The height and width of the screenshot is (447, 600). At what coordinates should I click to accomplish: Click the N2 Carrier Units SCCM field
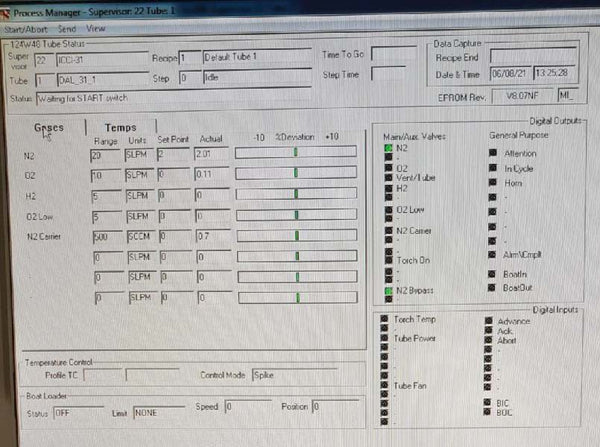141,237
